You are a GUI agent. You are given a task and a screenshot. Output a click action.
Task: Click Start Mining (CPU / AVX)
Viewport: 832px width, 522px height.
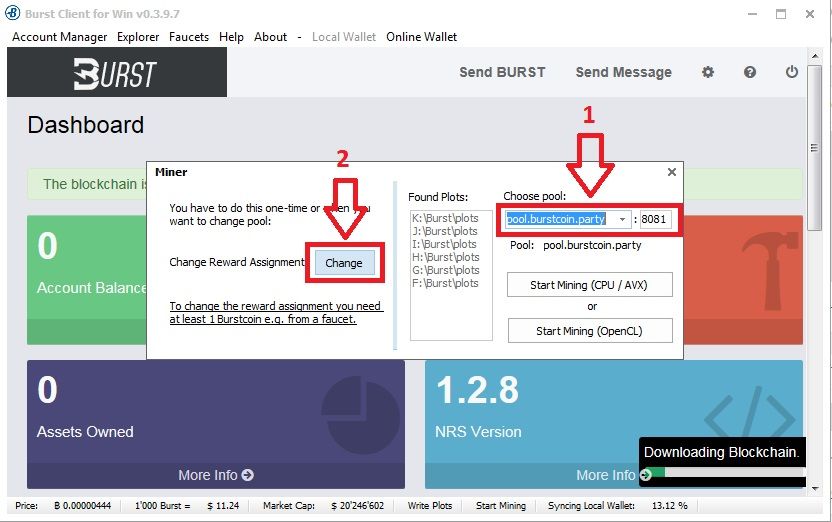tap(590, 285)
